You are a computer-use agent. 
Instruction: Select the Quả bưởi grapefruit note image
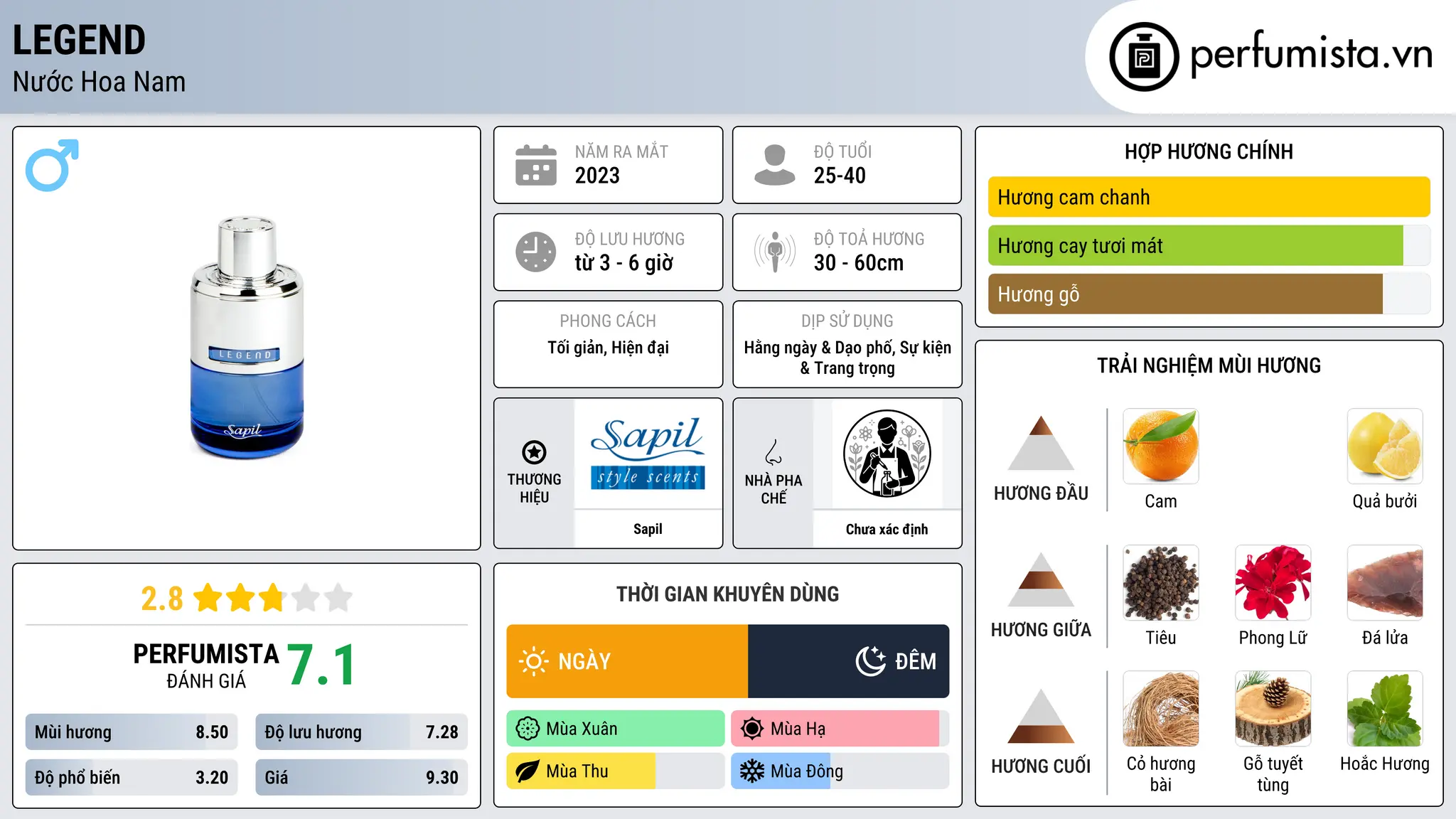tap(1385, 446)
